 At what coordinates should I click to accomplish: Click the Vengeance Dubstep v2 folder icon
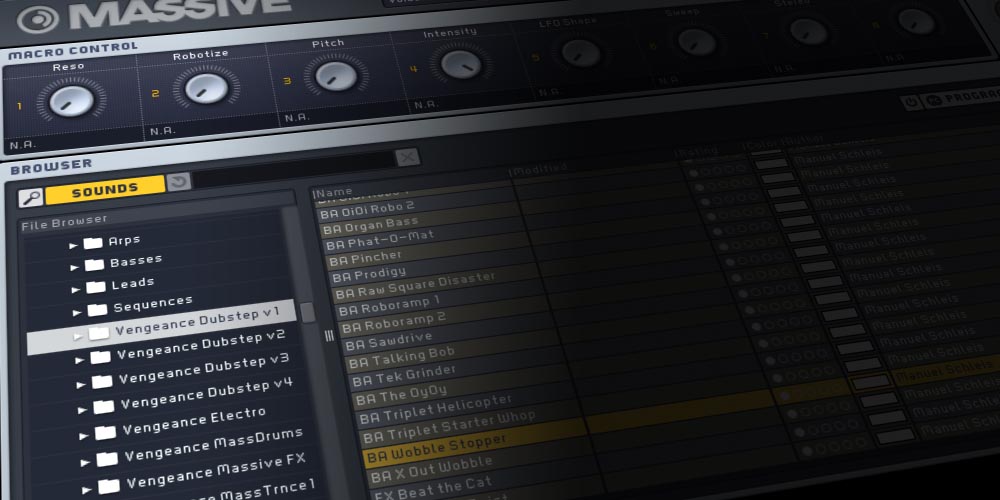[100, 357]
